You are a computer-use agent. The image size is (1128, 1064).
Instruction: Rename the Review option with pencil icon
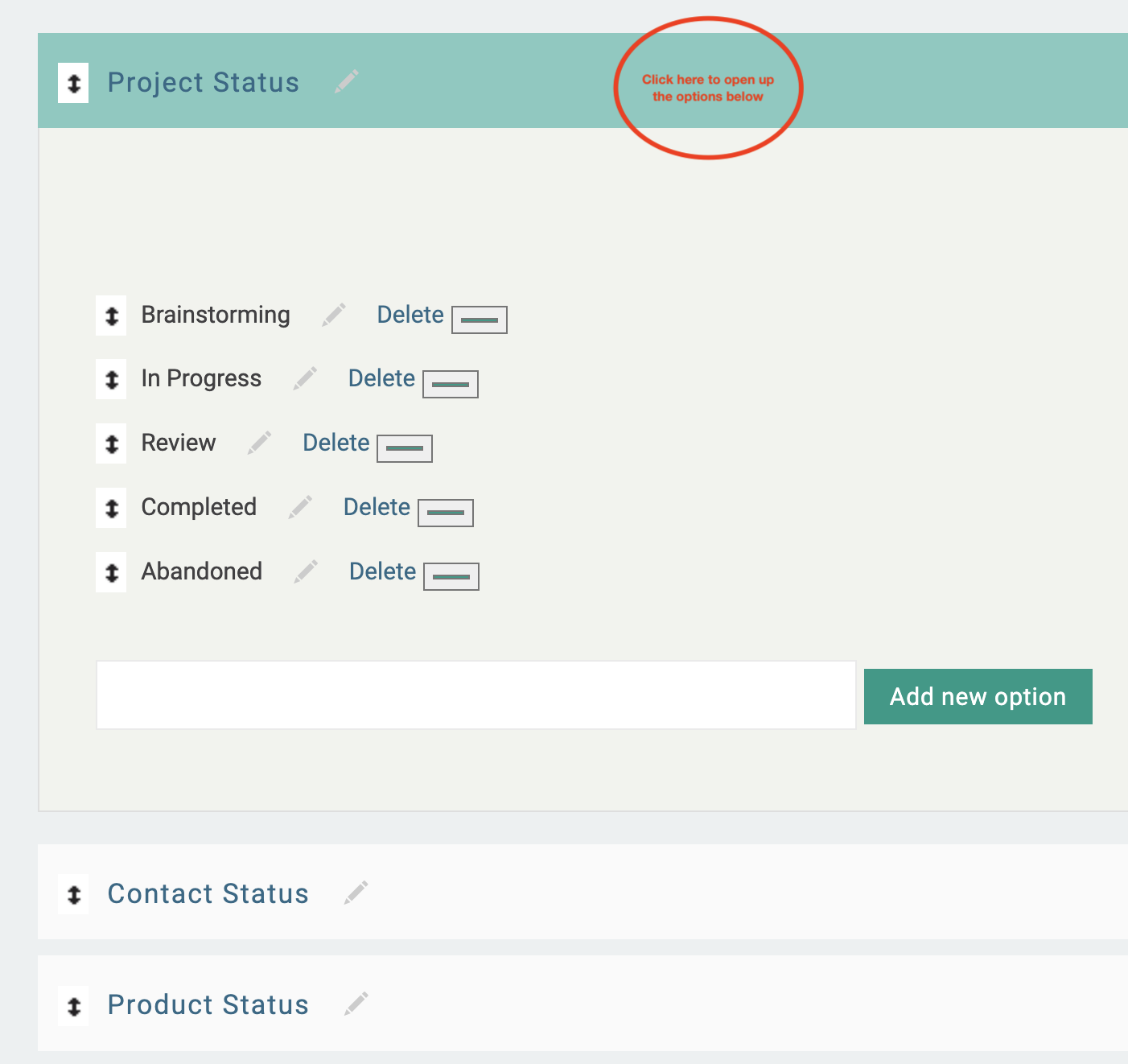pyautogui.click(x=259, y=443)
